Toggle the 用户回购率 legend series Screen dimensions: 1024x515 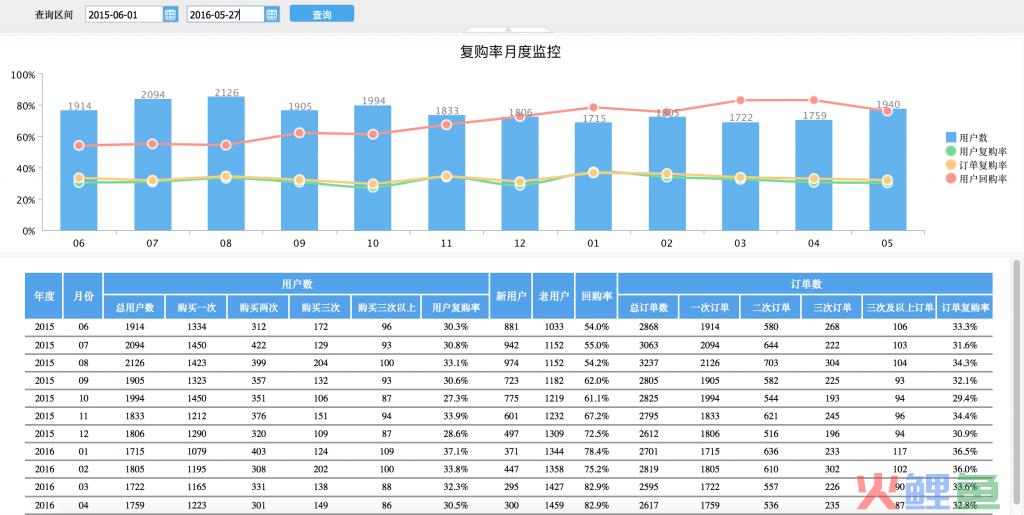976,179
